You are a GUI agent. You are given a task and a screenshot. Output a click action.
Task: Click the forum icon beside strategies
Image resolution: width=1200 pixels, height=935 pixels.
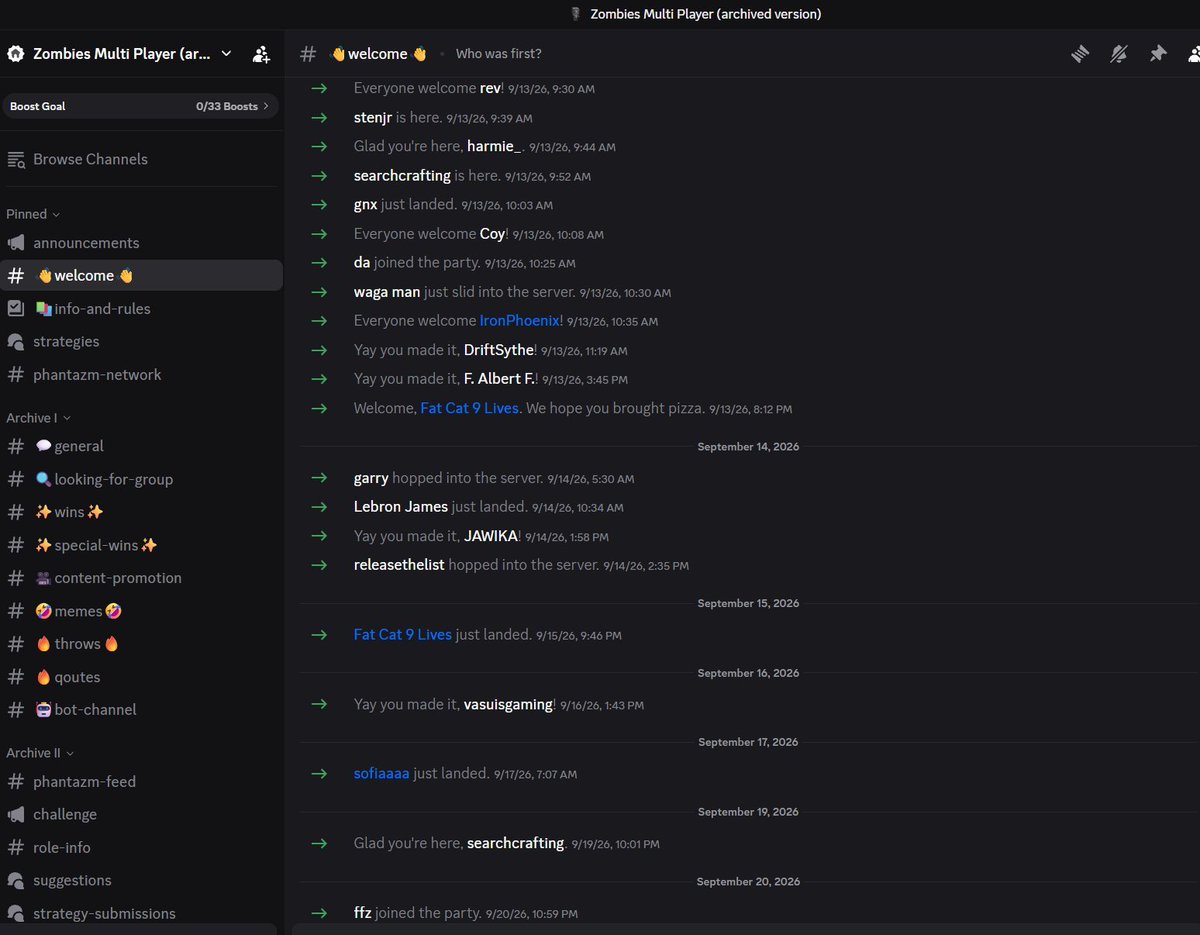[16, 342]
